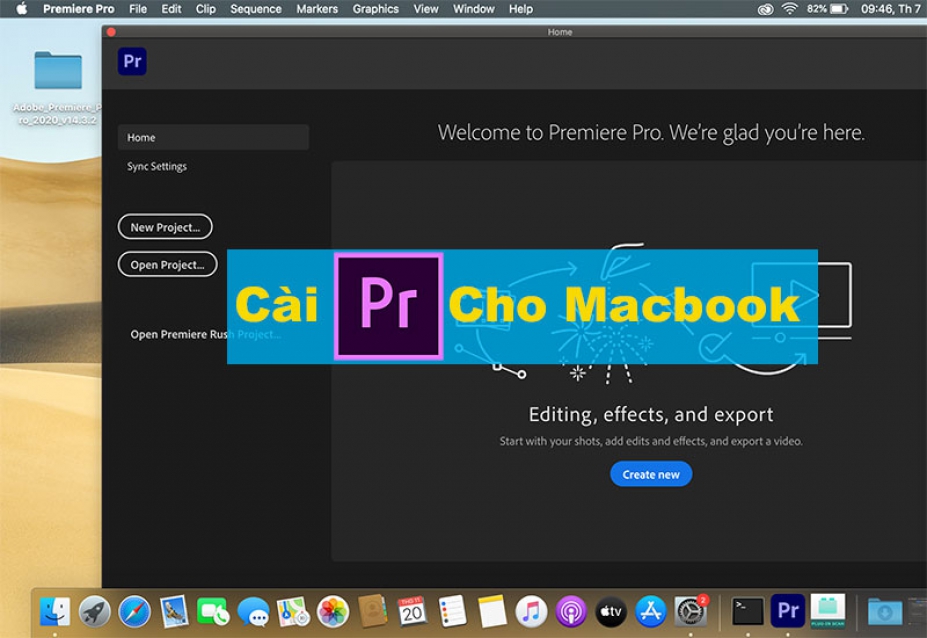The width and height of the screenshot is (927, 638).
Task: Open the Apple menu
Action: (x=21, y=9)
